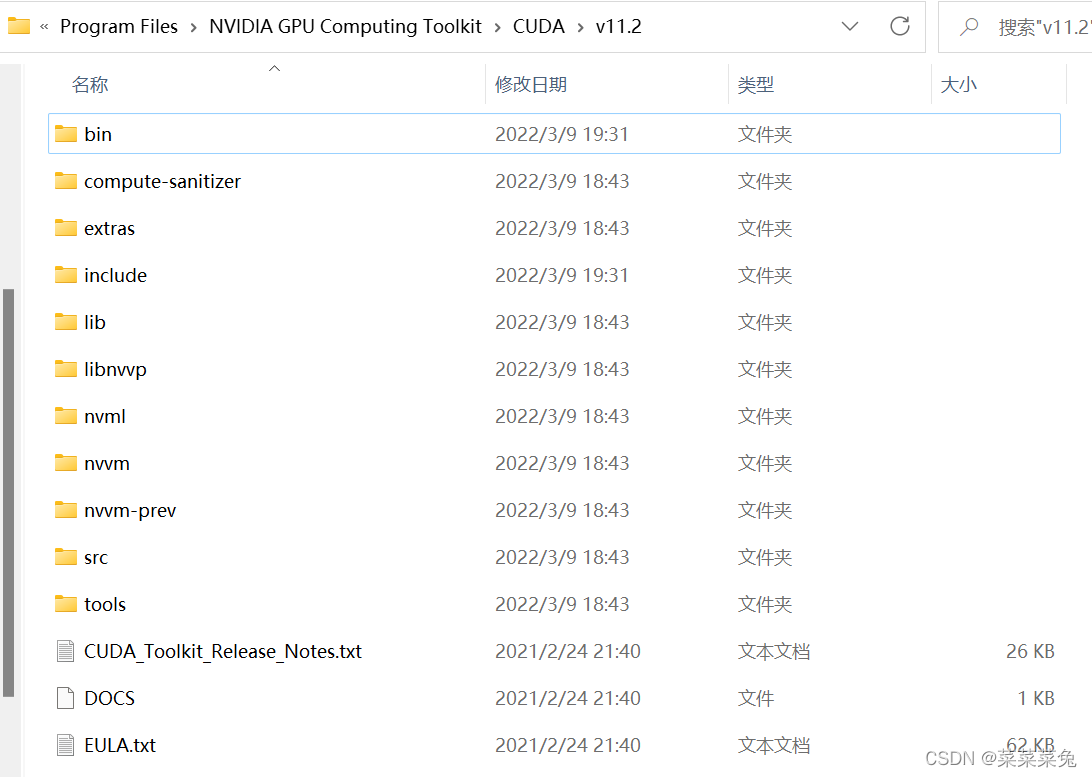
Task: Select the nvvm folder name
Action: 107,463
